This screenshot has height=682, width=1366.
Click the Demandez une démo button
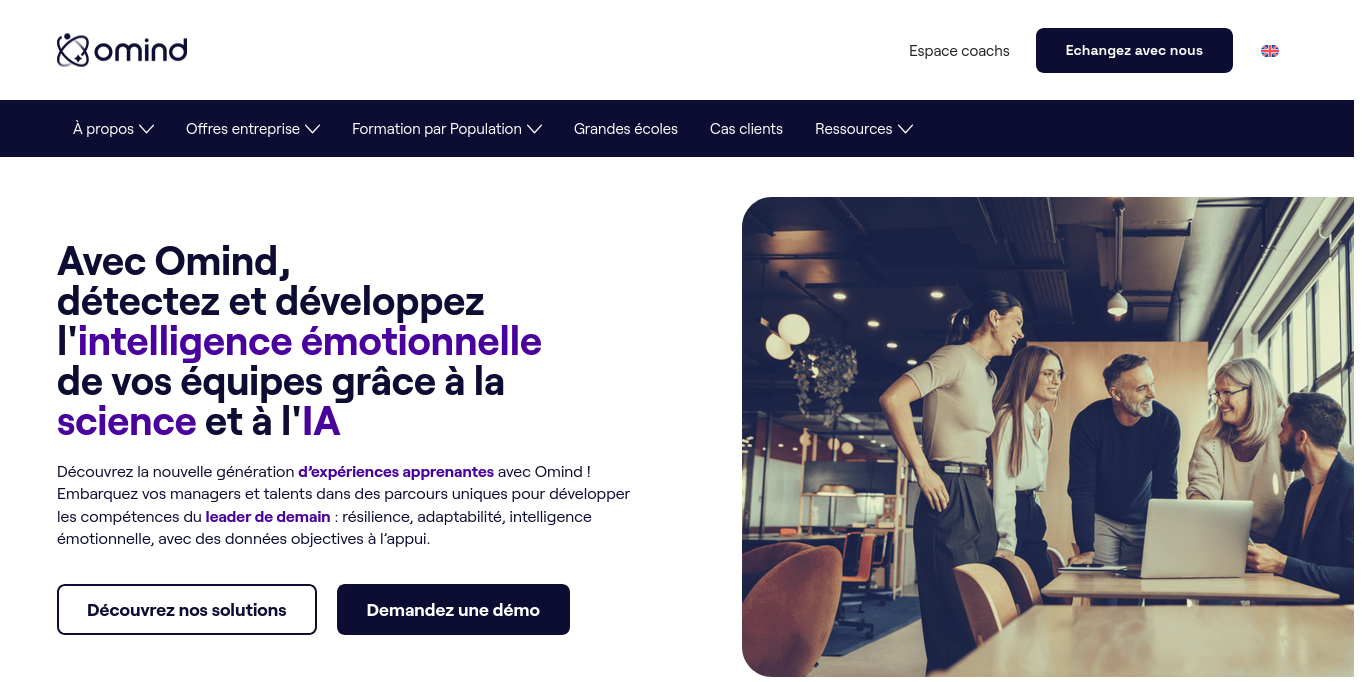[453, 610]
